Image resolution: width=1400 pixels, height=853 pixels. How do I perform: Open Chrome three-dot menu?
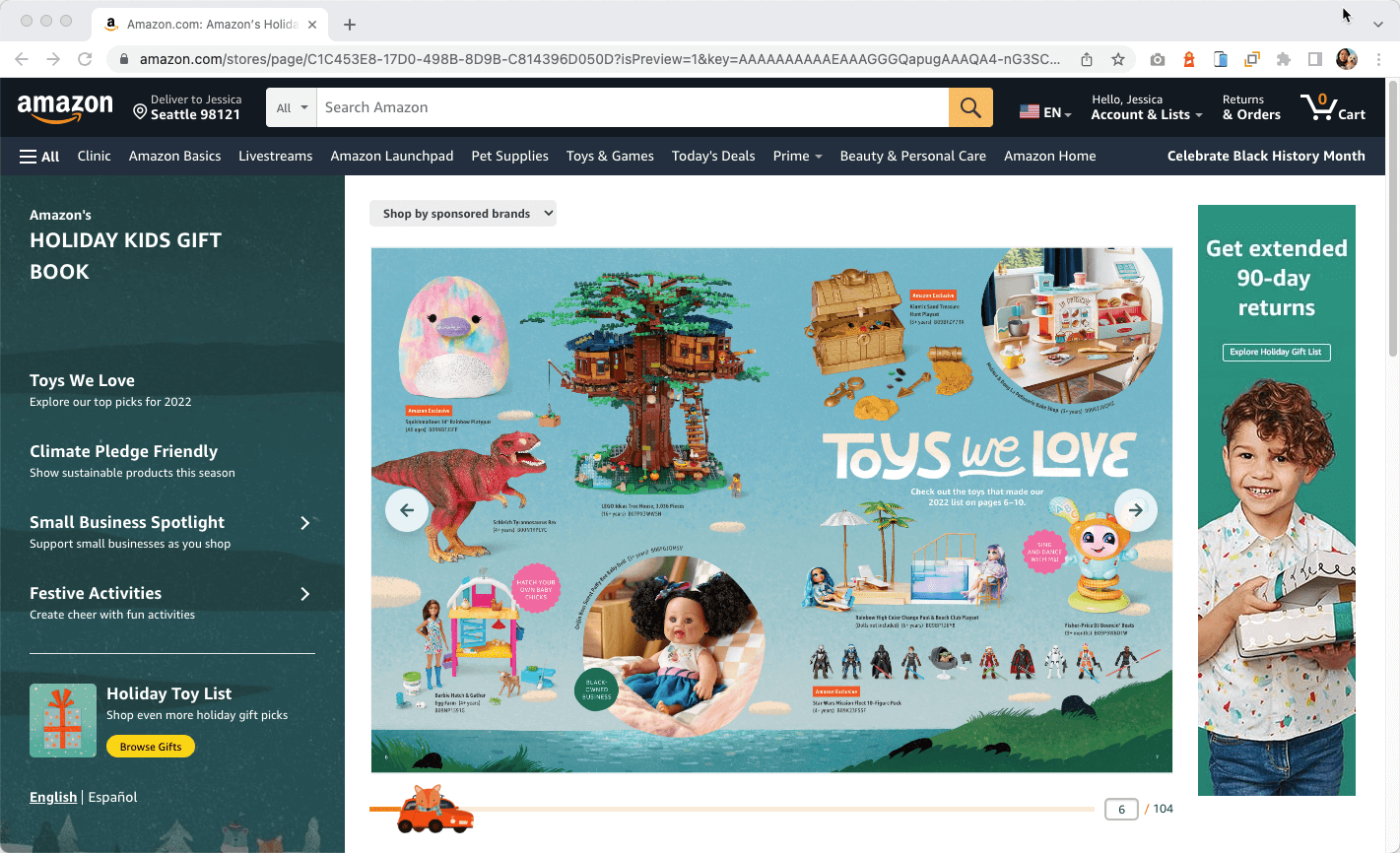[x=1380, y=59]
